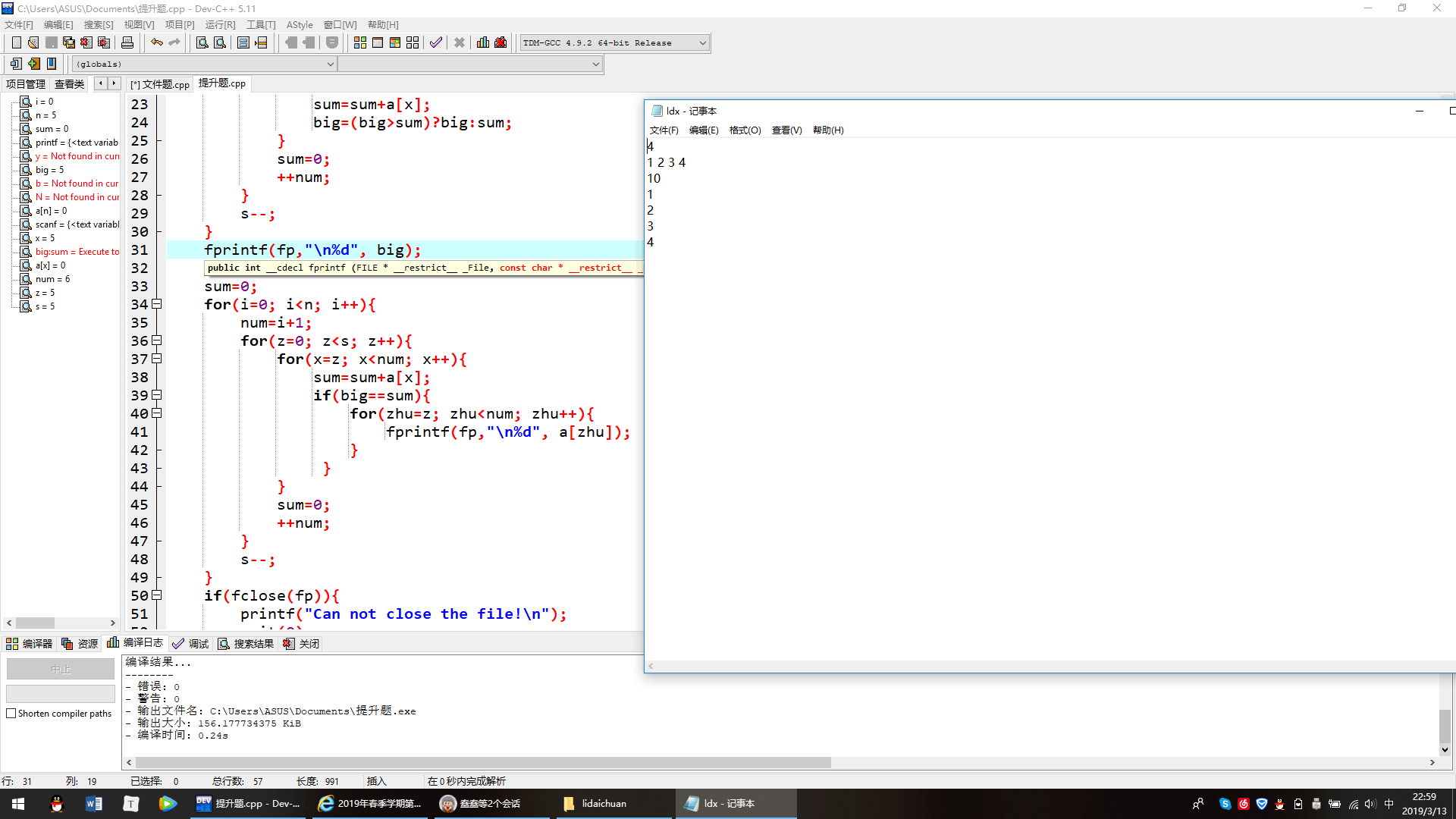The image size is (1456, 819).
Task: Click the Compile icon
Action: [360, 42]
